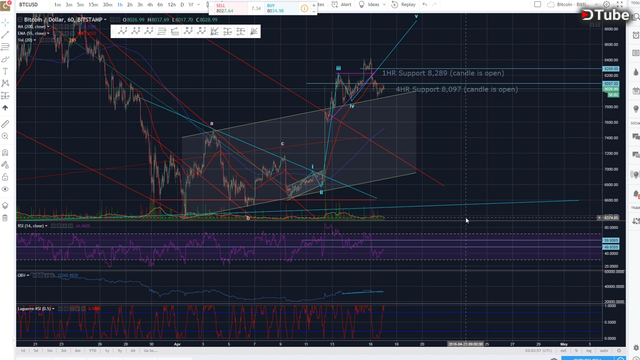Screen dimensions: 640x360
Task: Click the BUY price button
Action: point(282,8)
